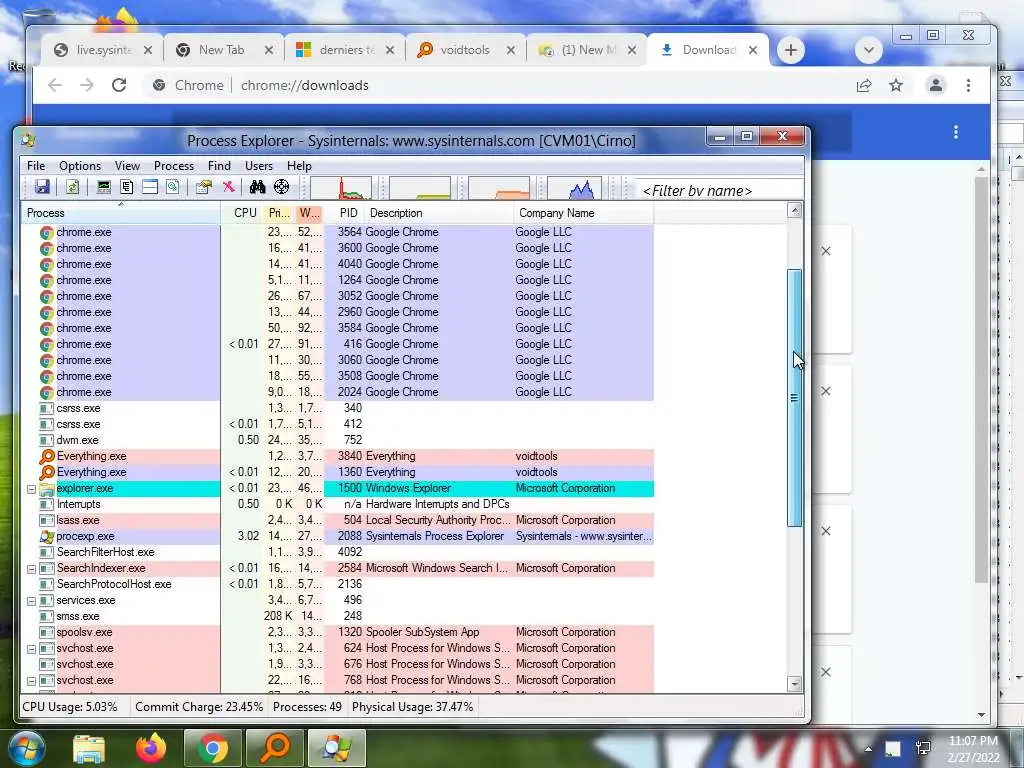This screenshot has height=768, width=1024.
Task: Select the lsass.exe process row
Action: pos(338,520)
